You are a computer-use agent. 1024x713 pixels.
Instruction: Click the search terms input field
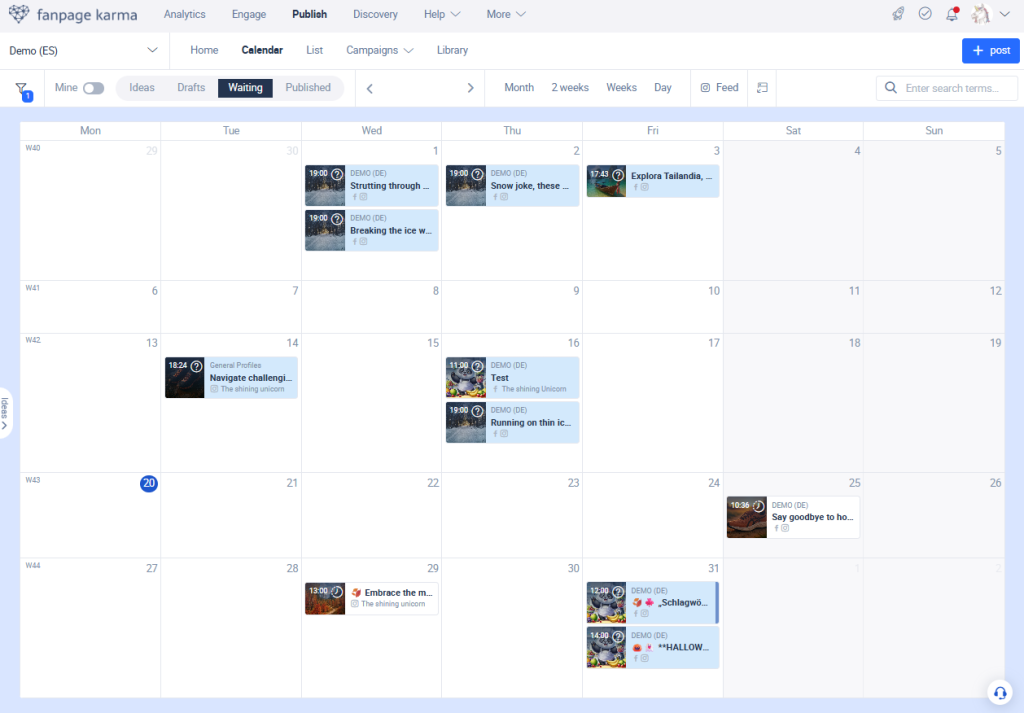pos(957,88)
